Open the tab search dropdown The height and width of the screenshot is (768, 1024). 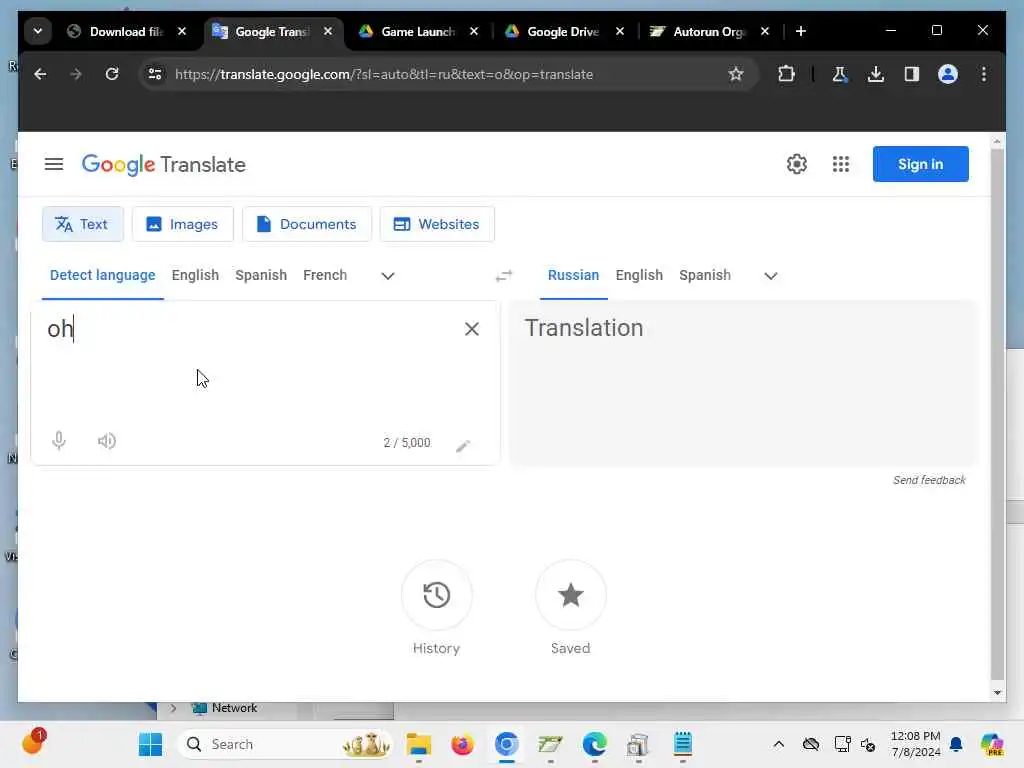(38, 31)
